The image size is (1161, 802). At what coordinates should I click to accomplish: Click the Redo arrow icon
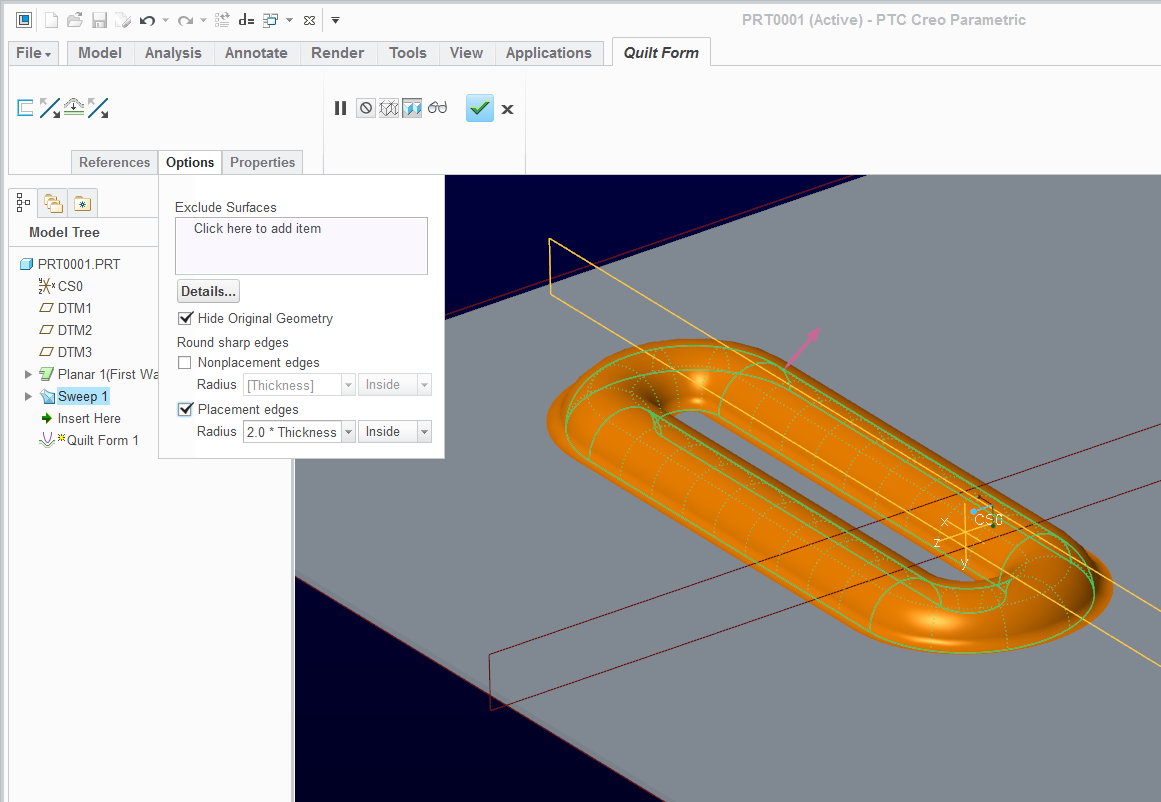[x=186, y=20]
